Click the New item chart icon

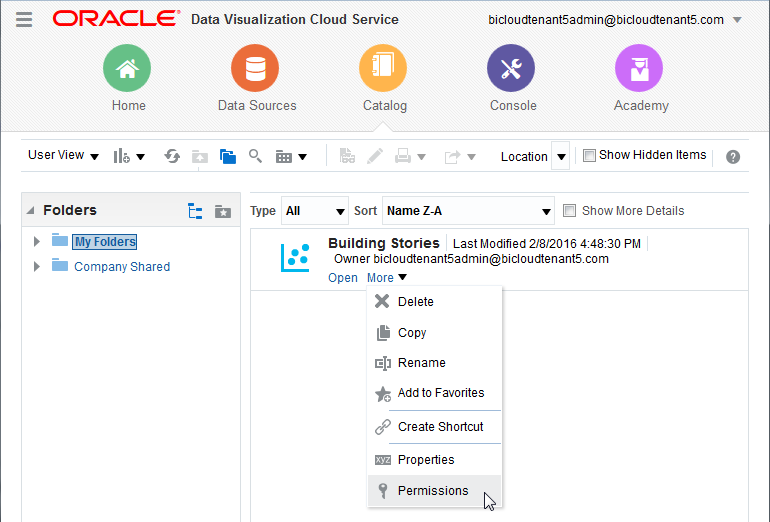(x=121, y=156)
